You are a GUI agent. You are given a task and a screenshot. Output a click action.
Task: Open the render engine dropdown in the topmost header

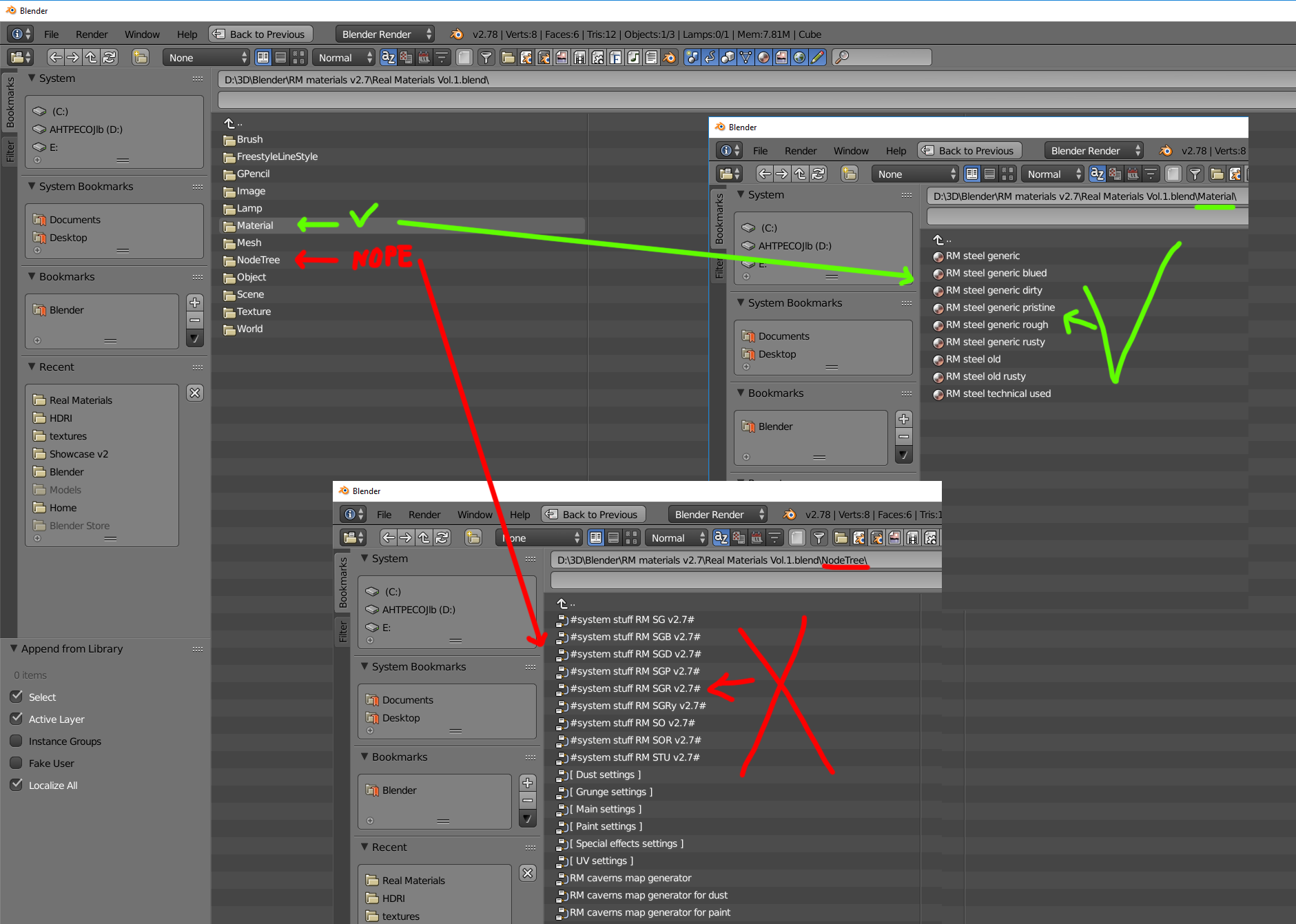(x=384, y=34)
